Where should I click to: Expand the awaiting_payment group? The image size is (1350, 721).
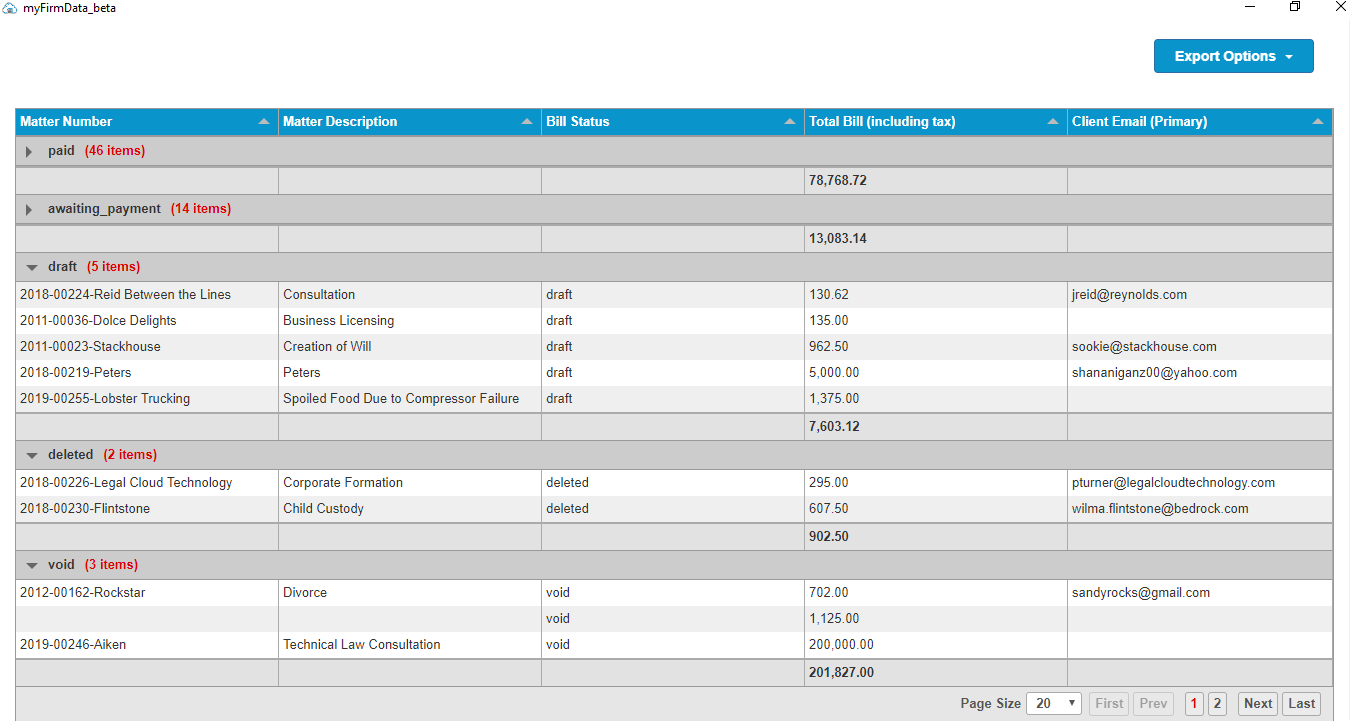(x=30, y=210)
